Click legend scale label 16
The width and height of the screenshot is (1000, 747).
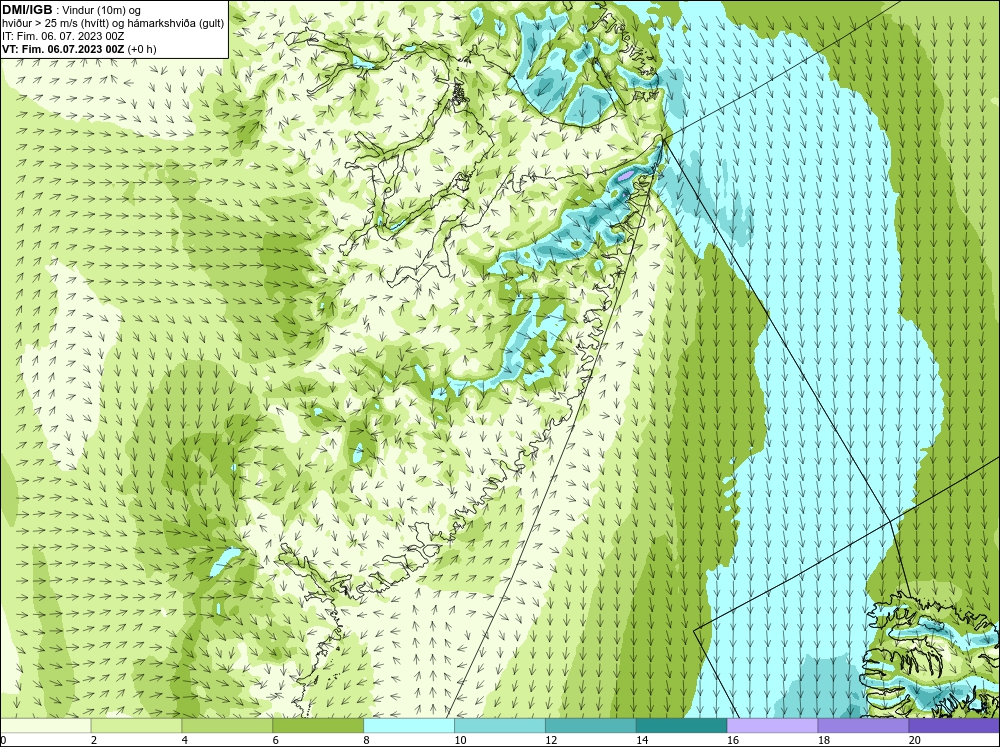732,740
